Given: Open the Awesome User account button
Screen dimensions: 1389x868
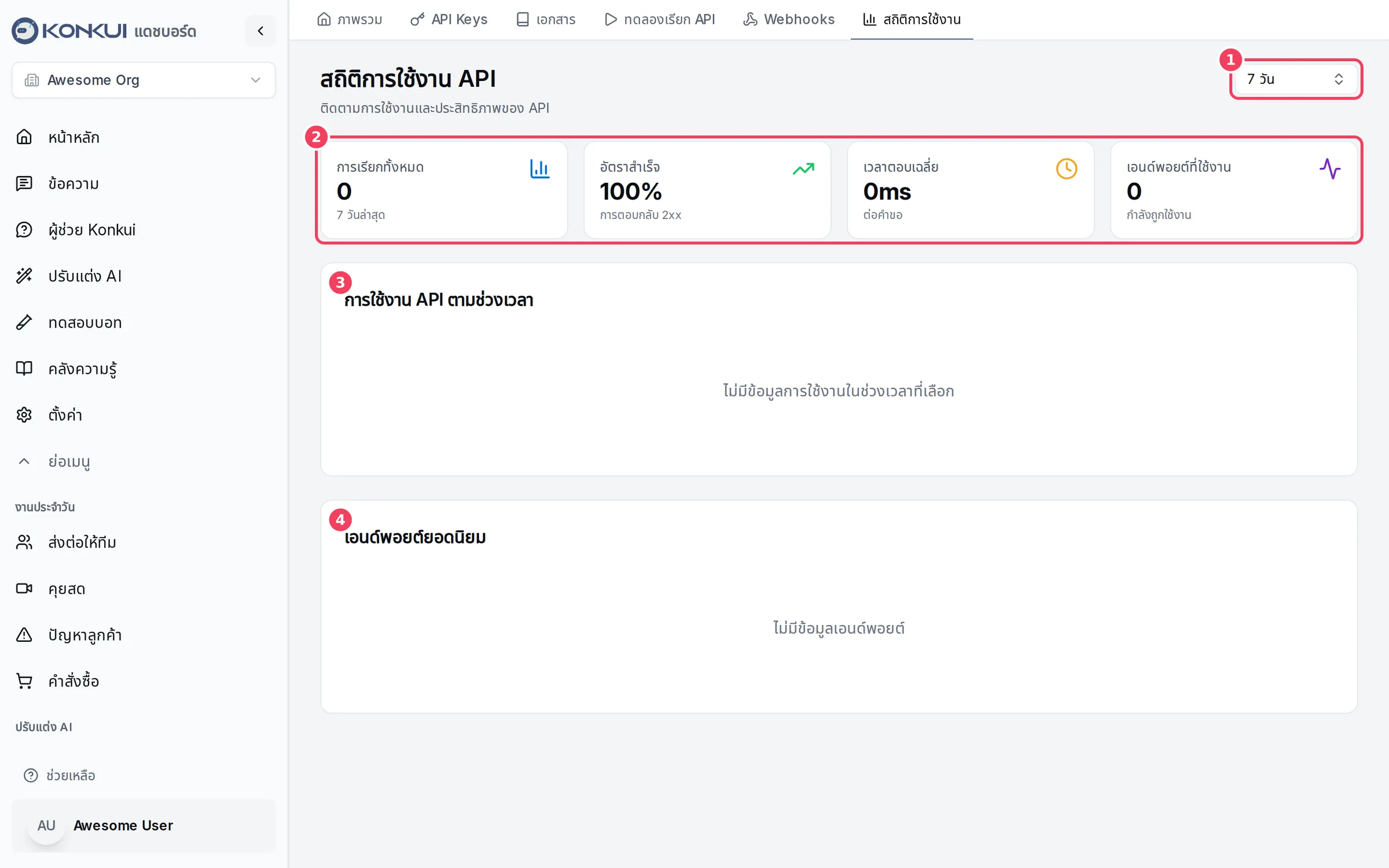Looking at the screenshot, I should [x=144, y=826].
